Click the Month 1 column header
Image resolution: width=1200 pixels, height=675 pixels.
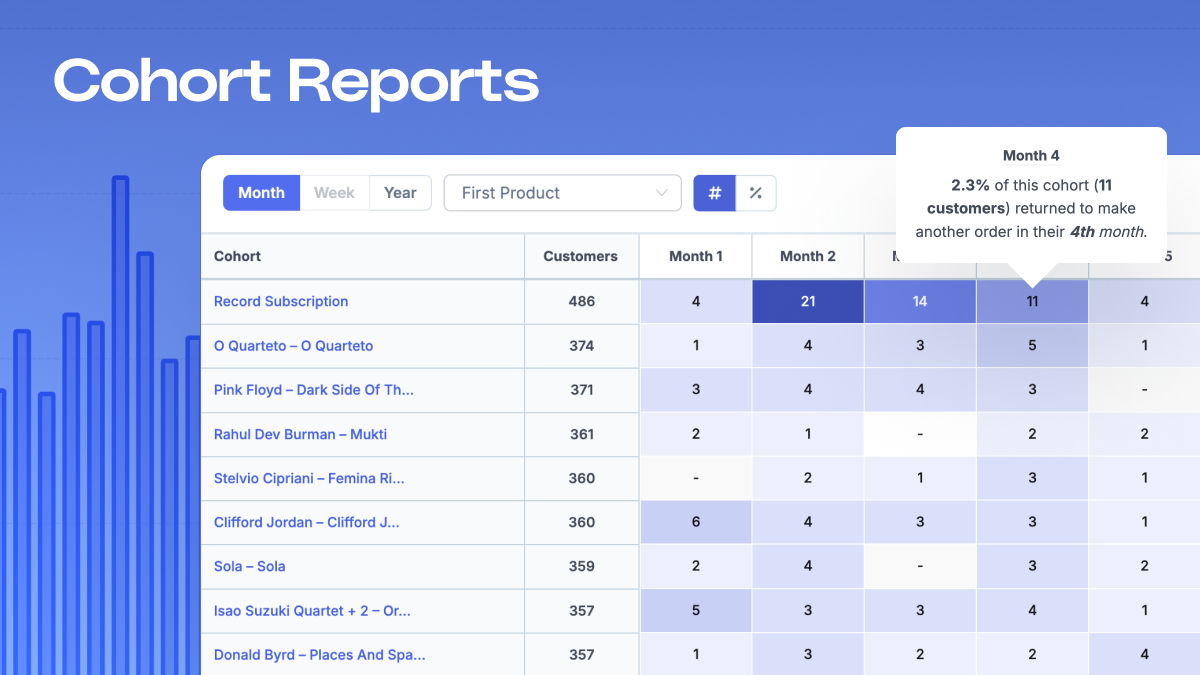point(695,256)
